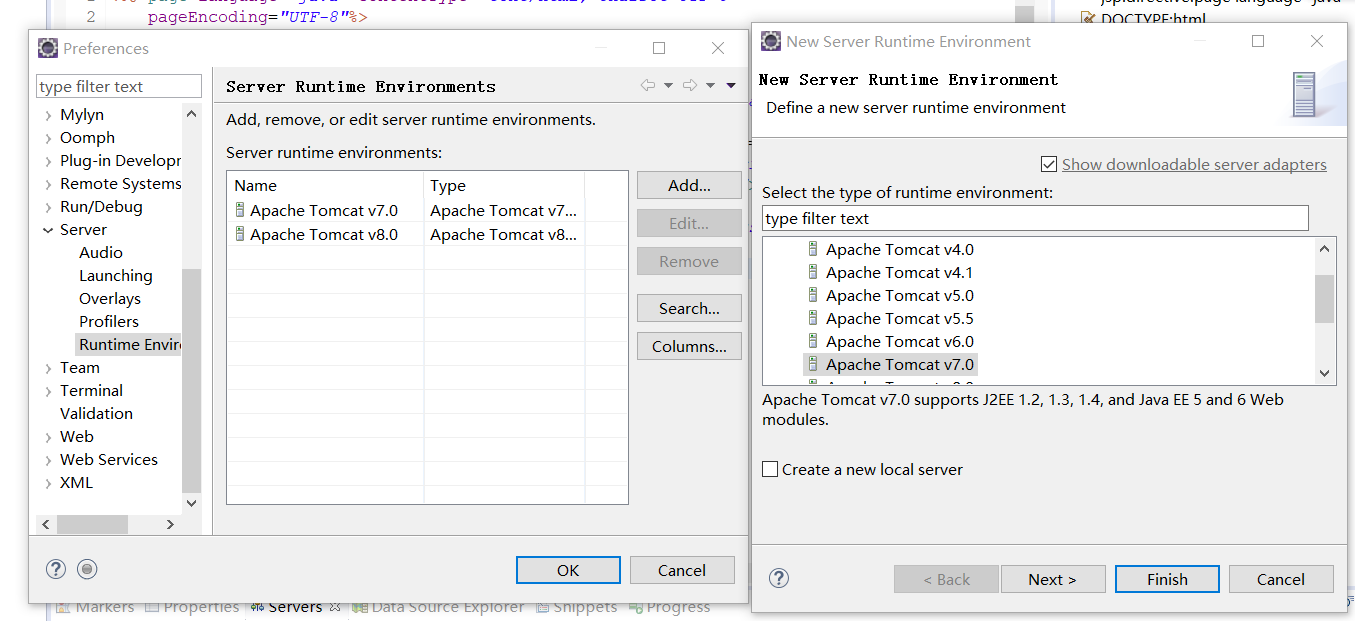Click Finish button
The image size is (1355, 621).
coord(1167,579)
